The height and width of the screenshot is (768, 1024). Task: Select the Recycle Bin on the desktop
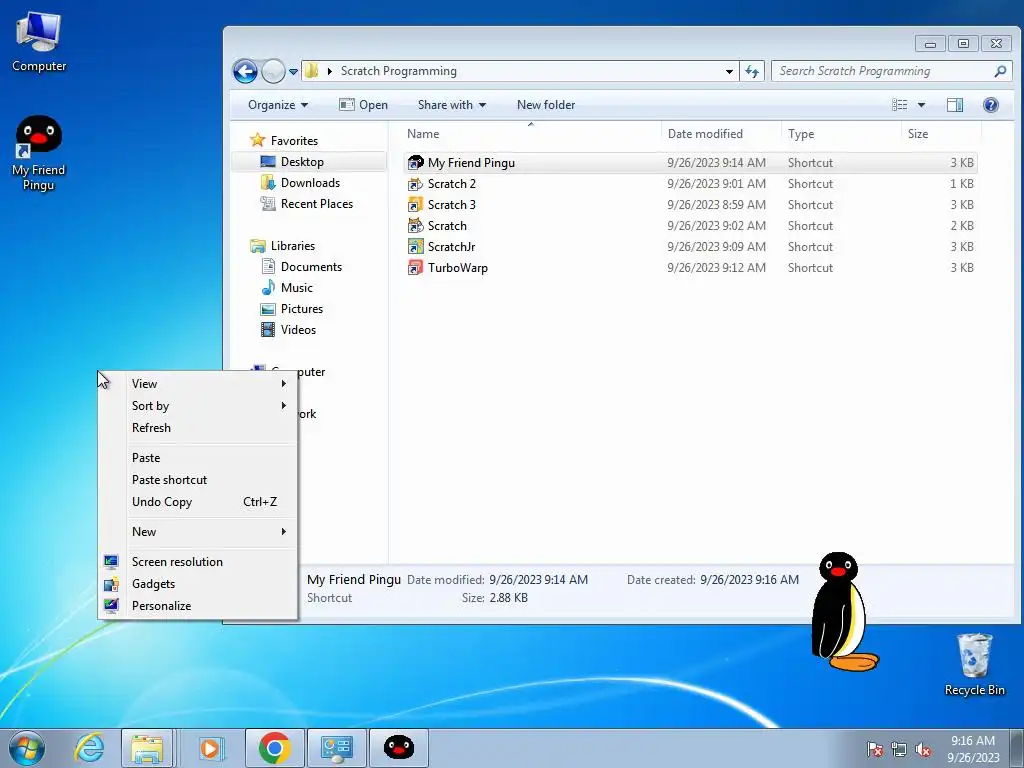tap(974, 665)
